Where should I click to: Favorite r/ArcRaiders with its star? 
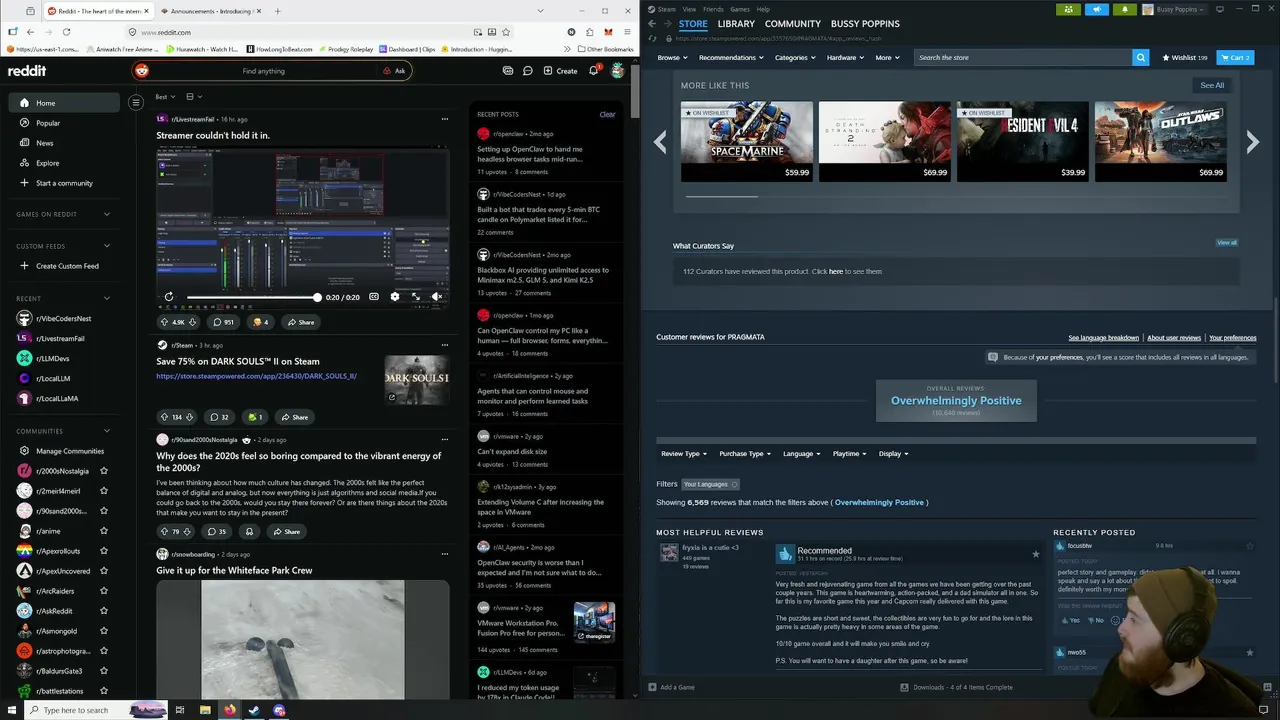click(104, 591)
